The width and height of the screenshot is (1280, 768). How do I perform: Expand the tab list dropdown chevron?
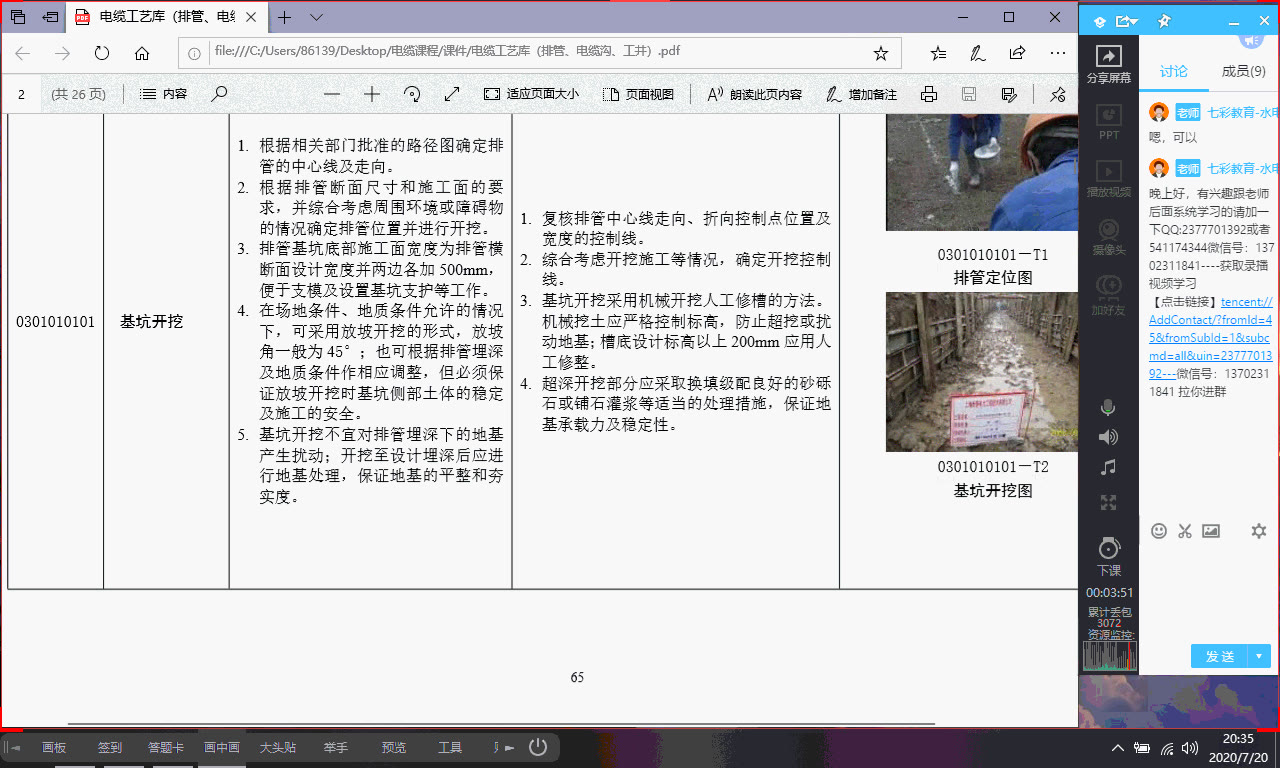(x=317, y=18)
